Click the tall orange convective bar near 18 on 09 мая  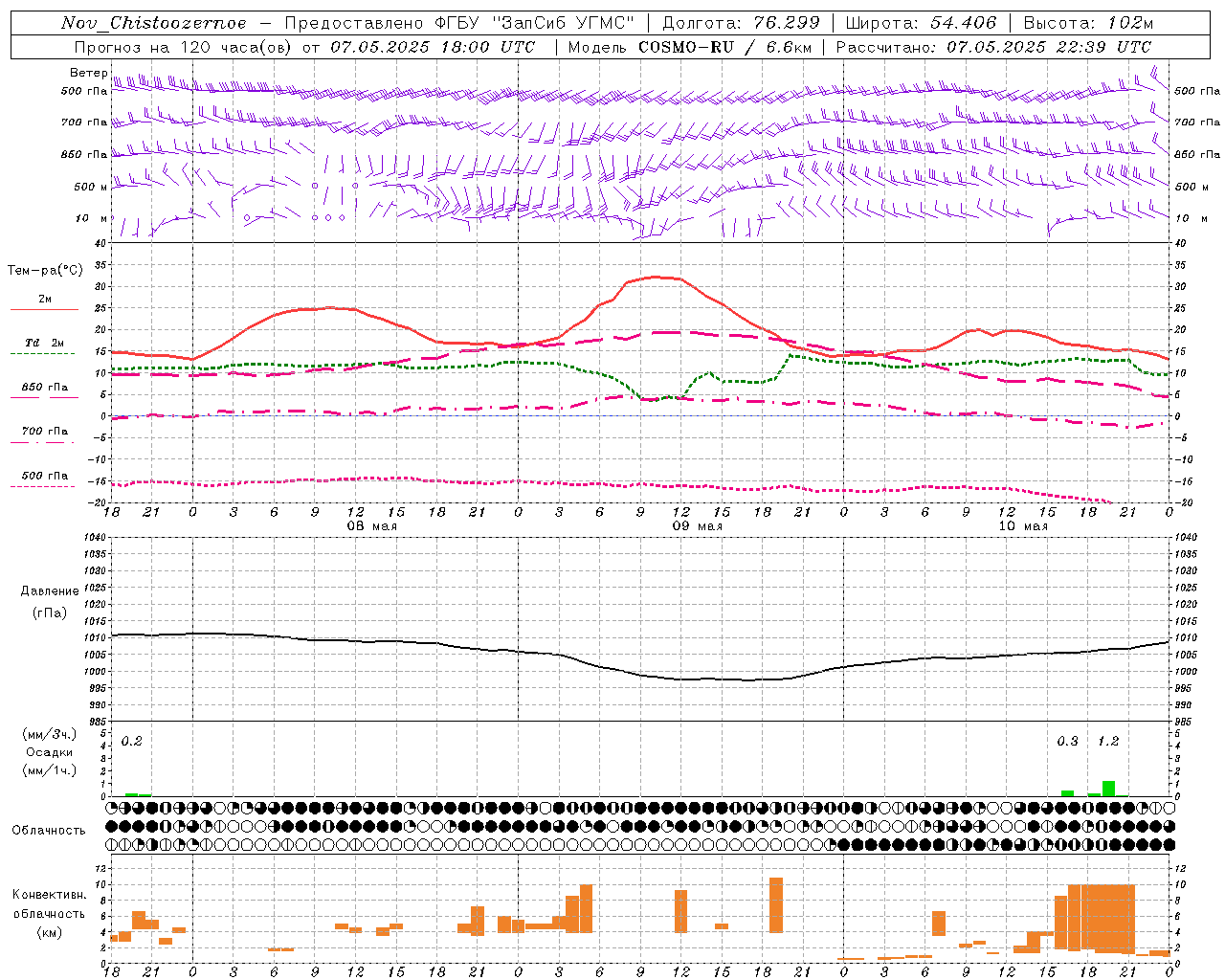(x=776, y=905)
